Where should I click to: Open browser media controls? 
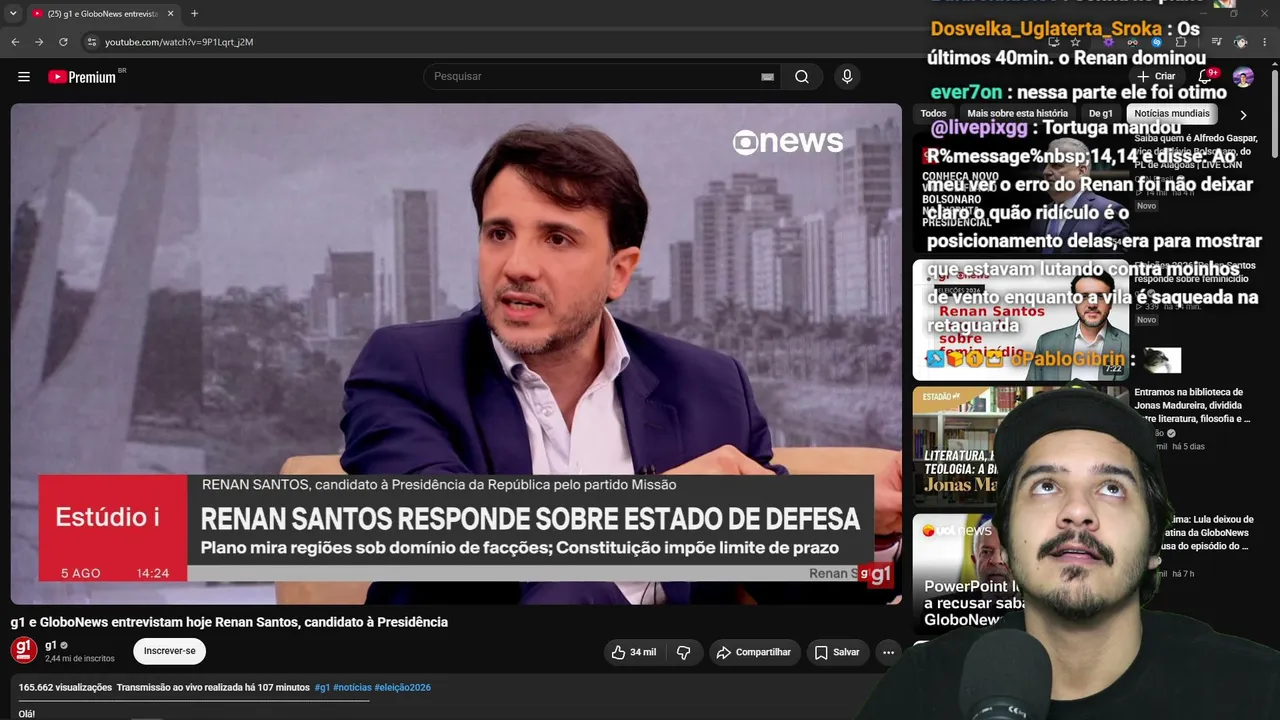tap(1216, 42)
